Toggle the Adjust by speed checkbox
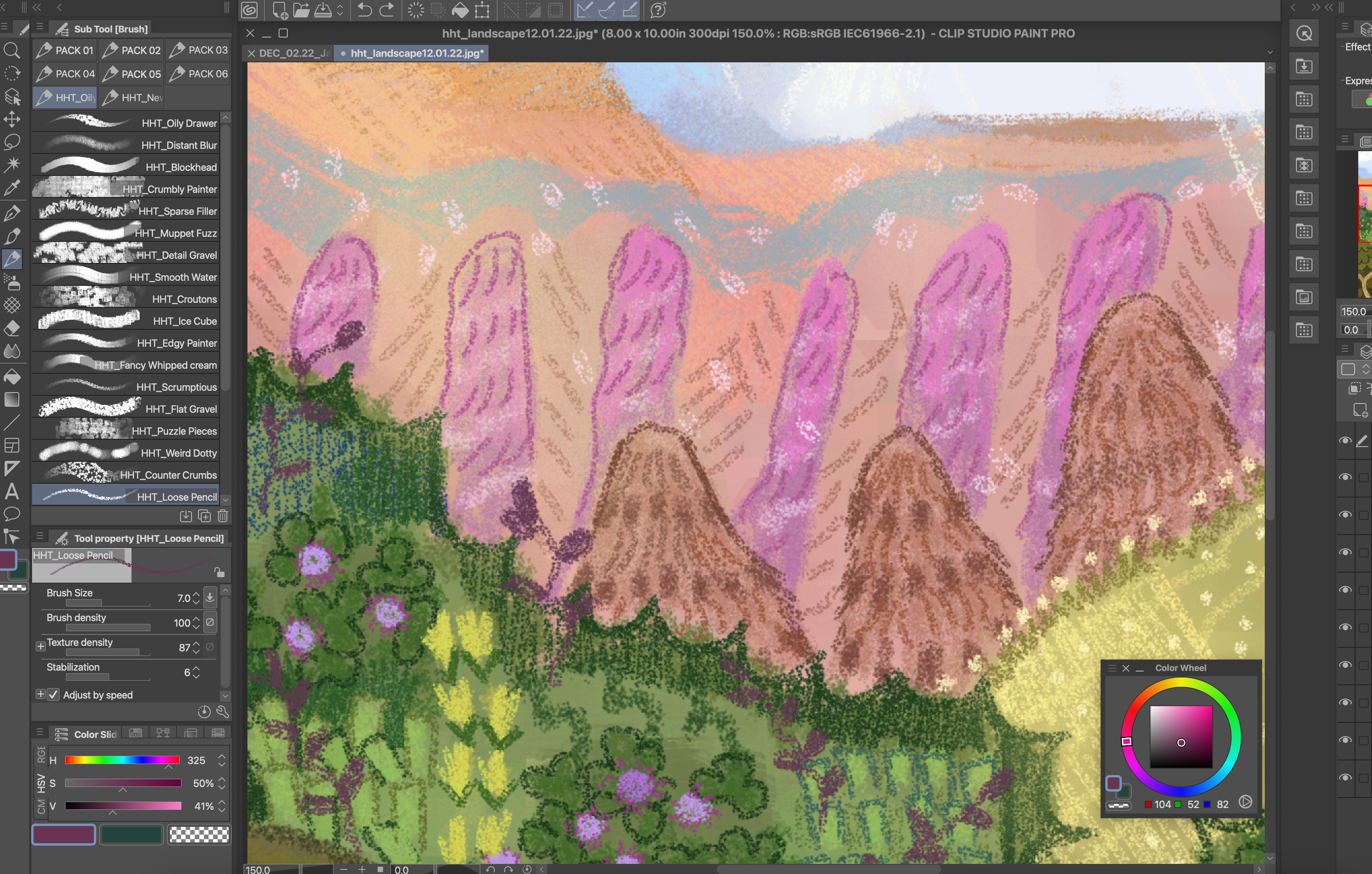This screenshot has width=1372, height=874. [54, 694]
